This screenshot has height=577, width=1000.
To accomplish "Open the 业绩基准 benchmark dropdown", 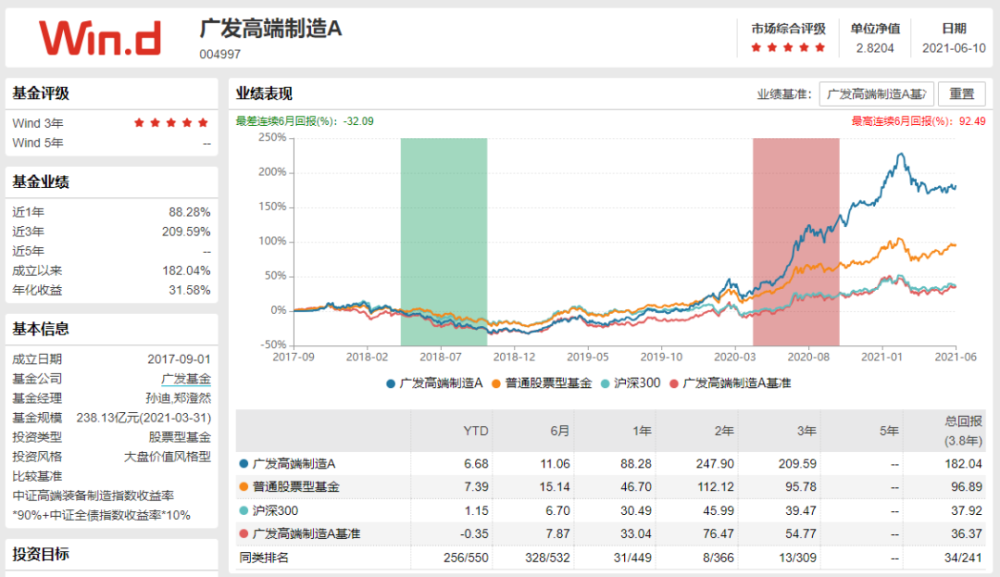I will [x=876, y=94].
